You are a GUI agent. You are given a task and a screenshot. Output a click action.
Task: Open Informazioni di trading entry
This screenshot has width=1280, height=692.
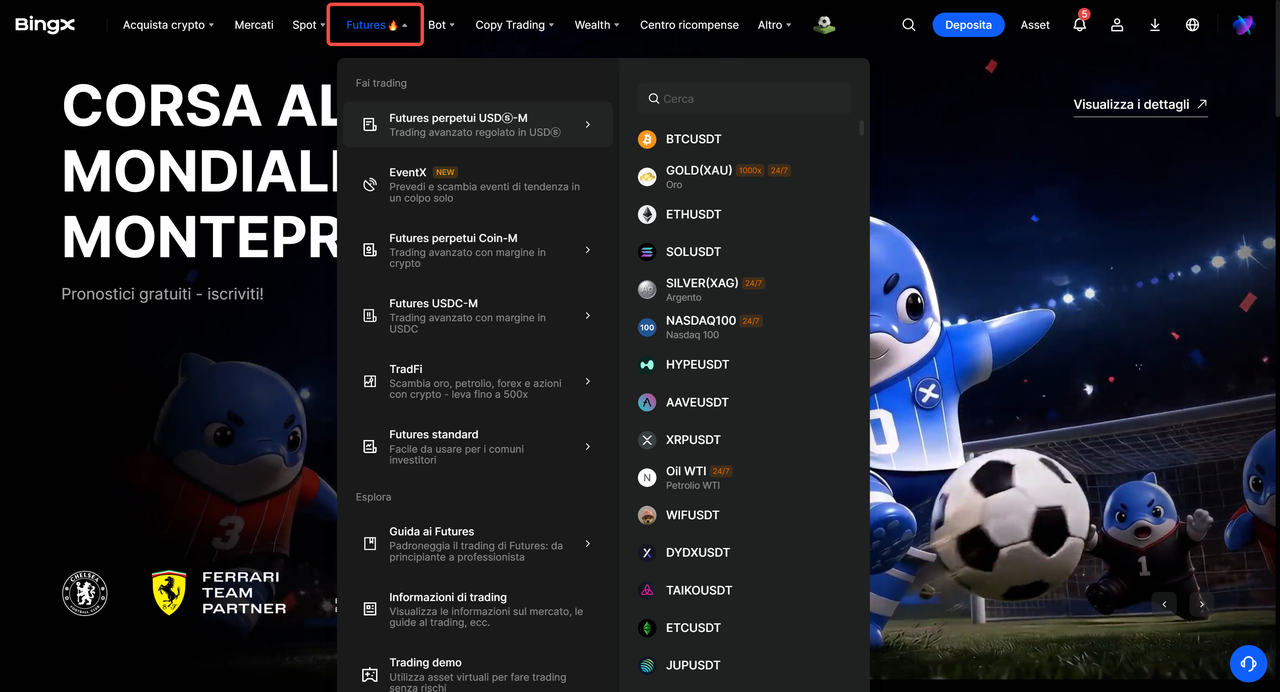click(478, 609)
